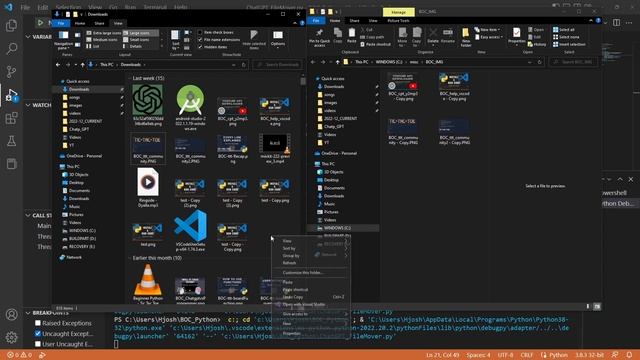Click Back arrow in Downloads window

[58, 64]
